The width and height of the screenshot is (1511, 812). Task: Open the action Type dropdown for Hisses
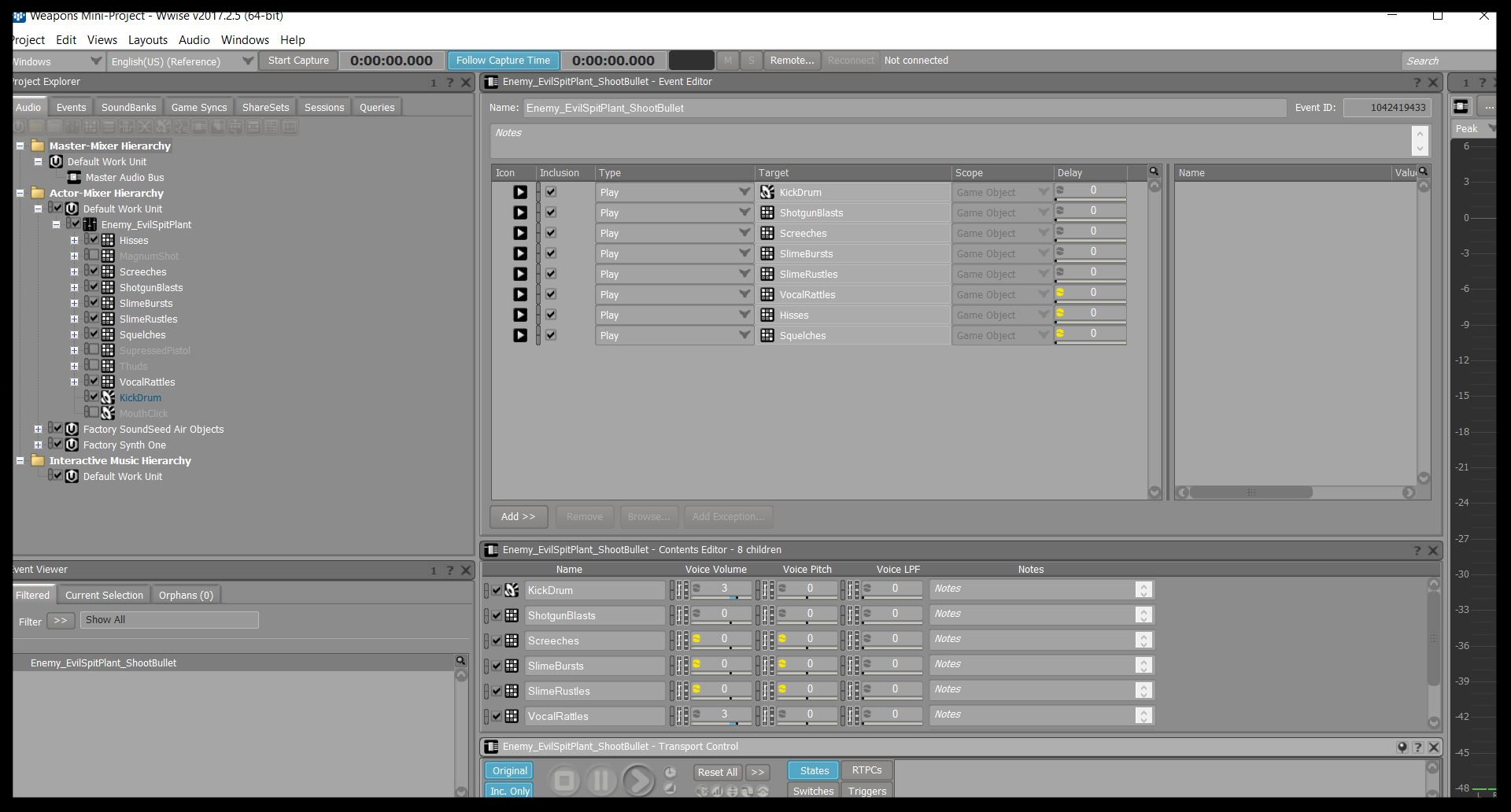pos(744,315)
